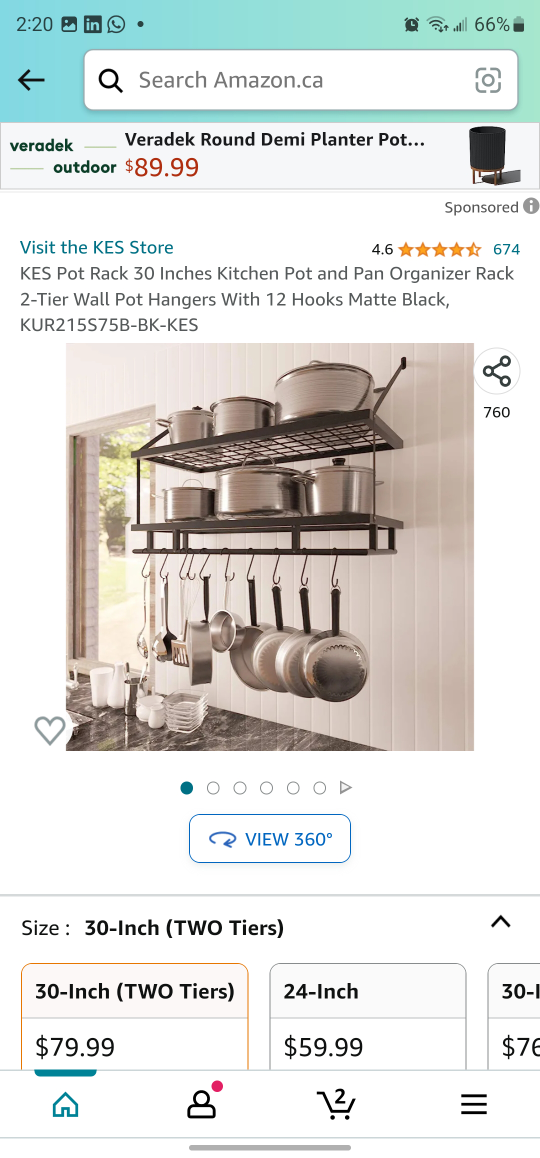This screenshot has width=540, height=1158.
Task: Select second image dot indicator
Action: tap(213, 788)
